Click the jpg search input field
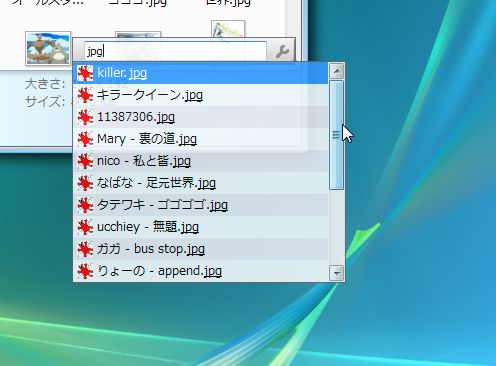 (x=176, y=51)
